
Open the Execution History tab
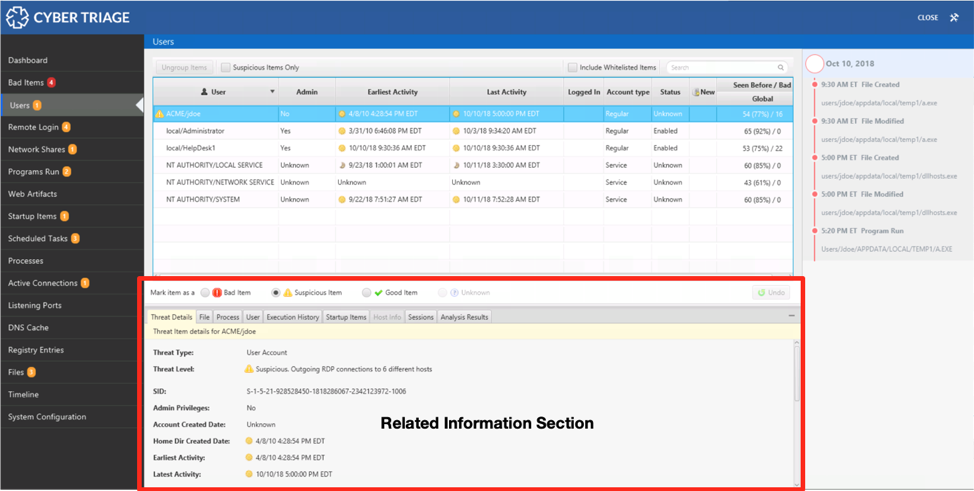point(293,317)
